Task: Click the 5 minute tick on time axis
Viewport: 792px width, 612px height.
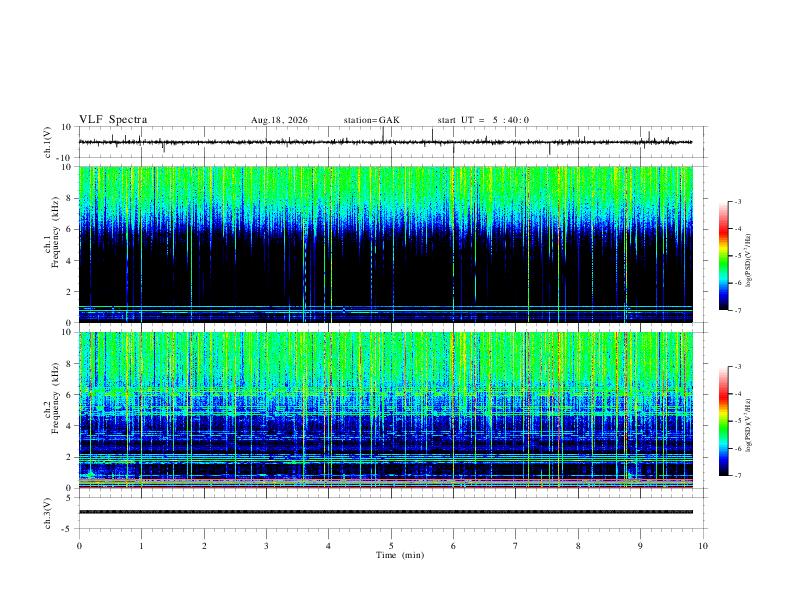Action: click(391, 546)
